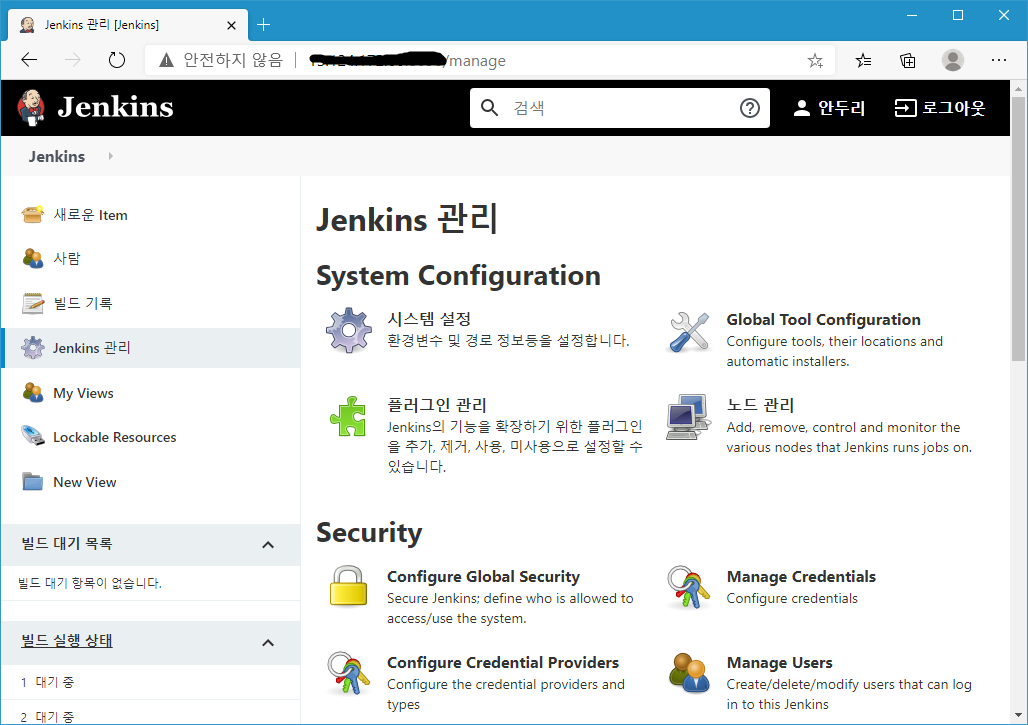The width and height of the screenshot is (1028, 725).
Task: Open the Manage Users link
Action: pos(779,663)
